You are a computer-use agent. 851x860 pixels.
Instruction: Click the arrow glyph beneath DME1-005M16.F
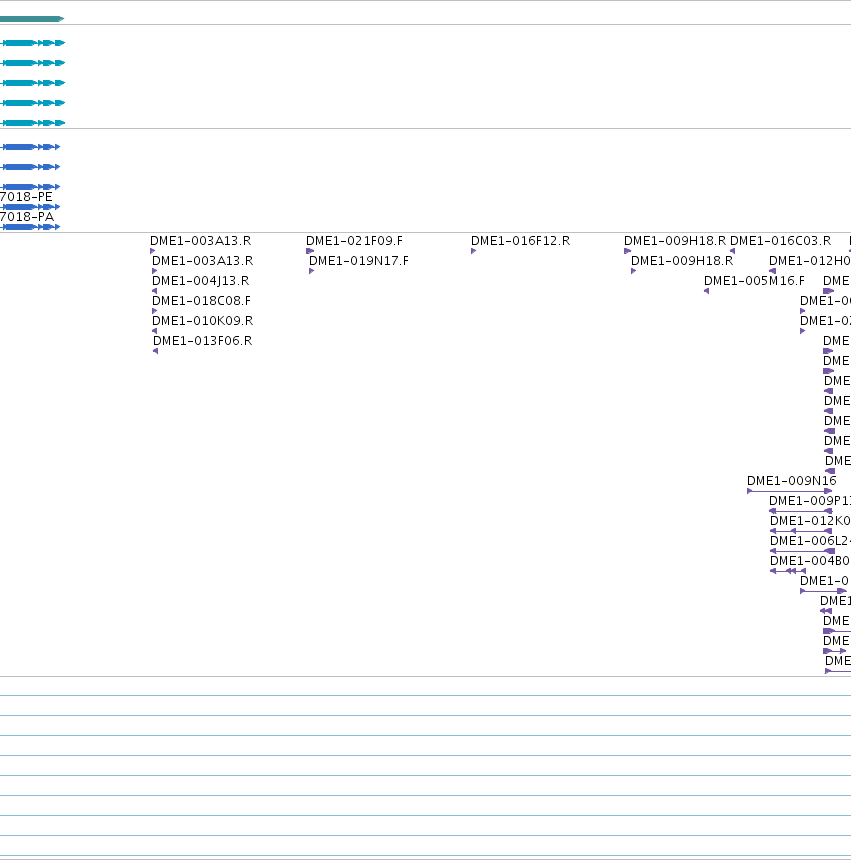(x=706, y=291)
